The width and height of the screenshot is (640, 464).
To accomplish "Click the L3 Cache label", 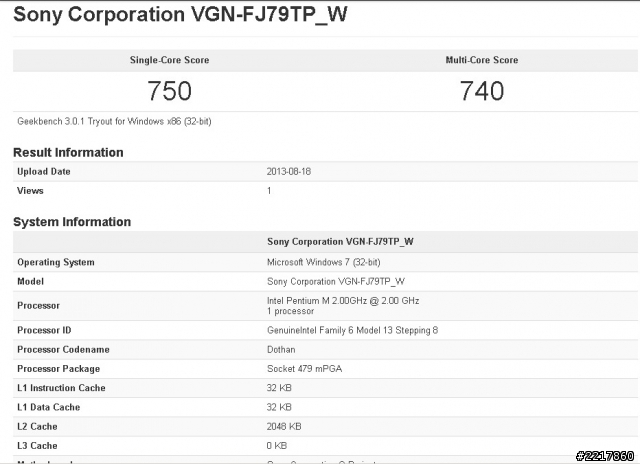I will click(x=37, y=445).
